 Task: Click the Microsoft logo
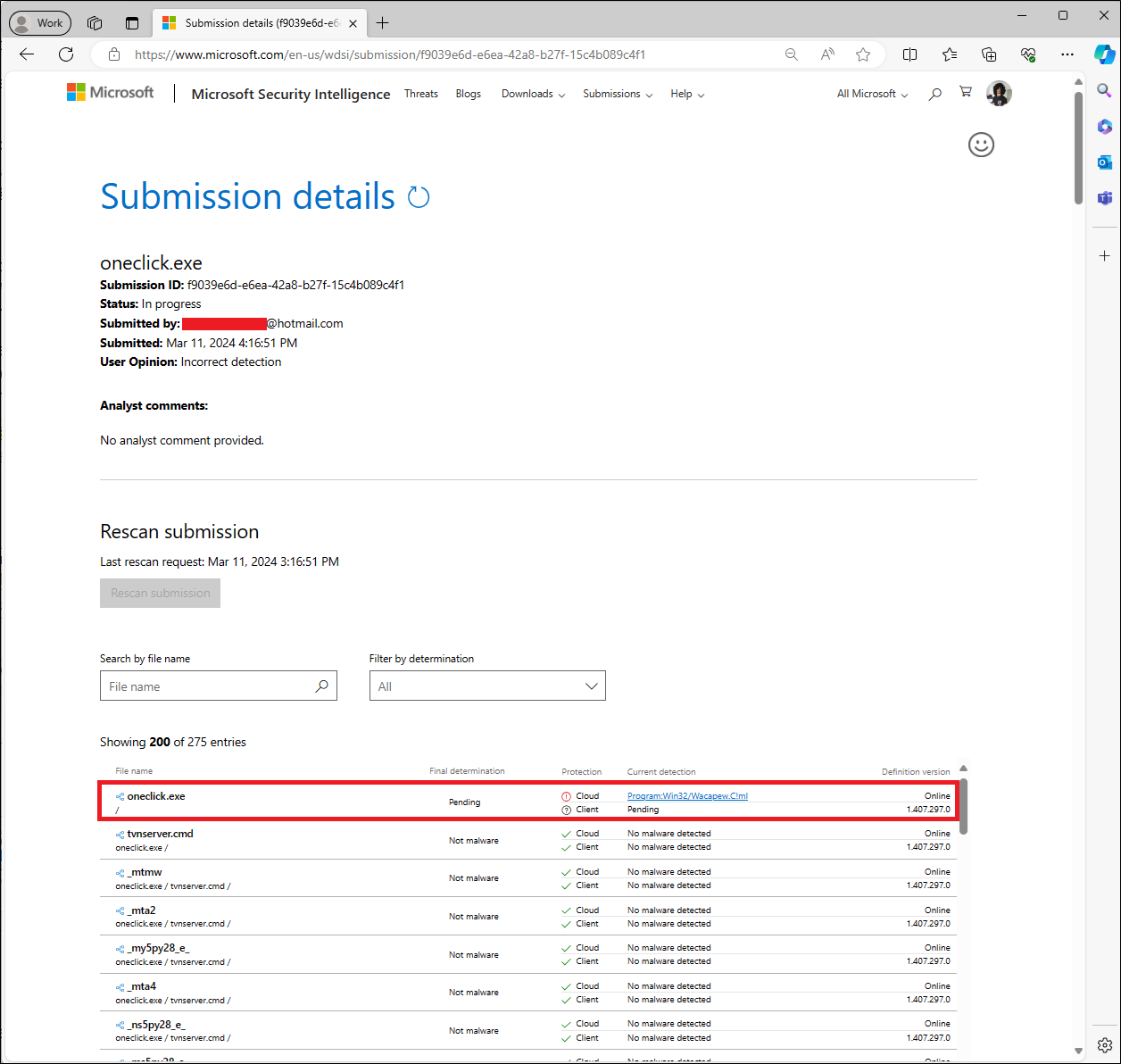110,93
